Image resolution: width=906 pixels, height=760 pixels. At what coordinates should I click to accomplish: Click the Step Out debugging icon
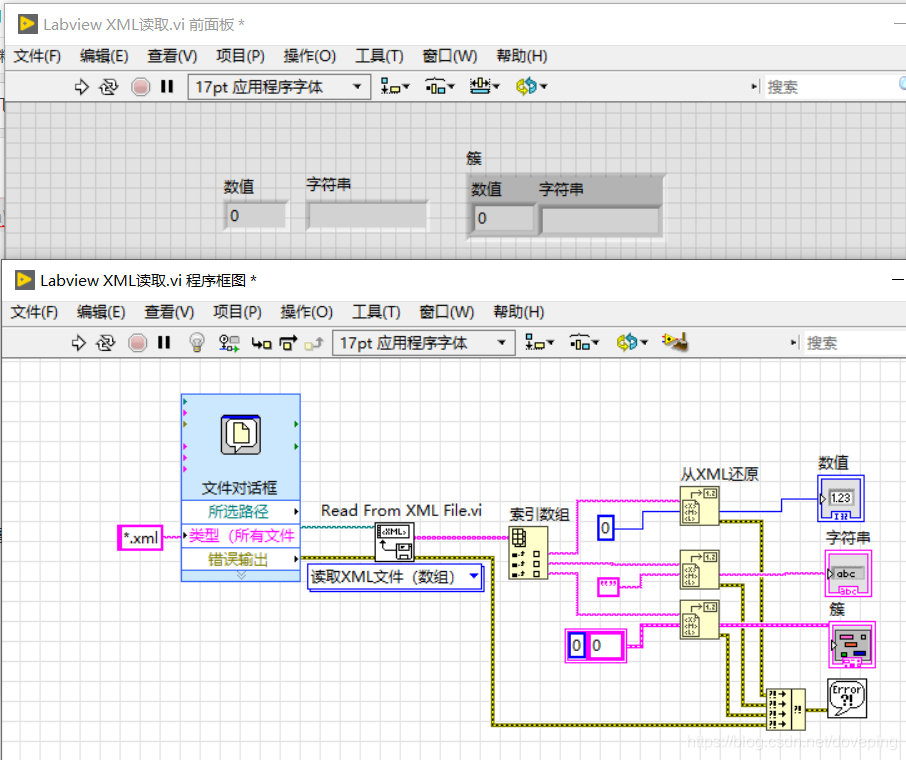coord(314,342)
